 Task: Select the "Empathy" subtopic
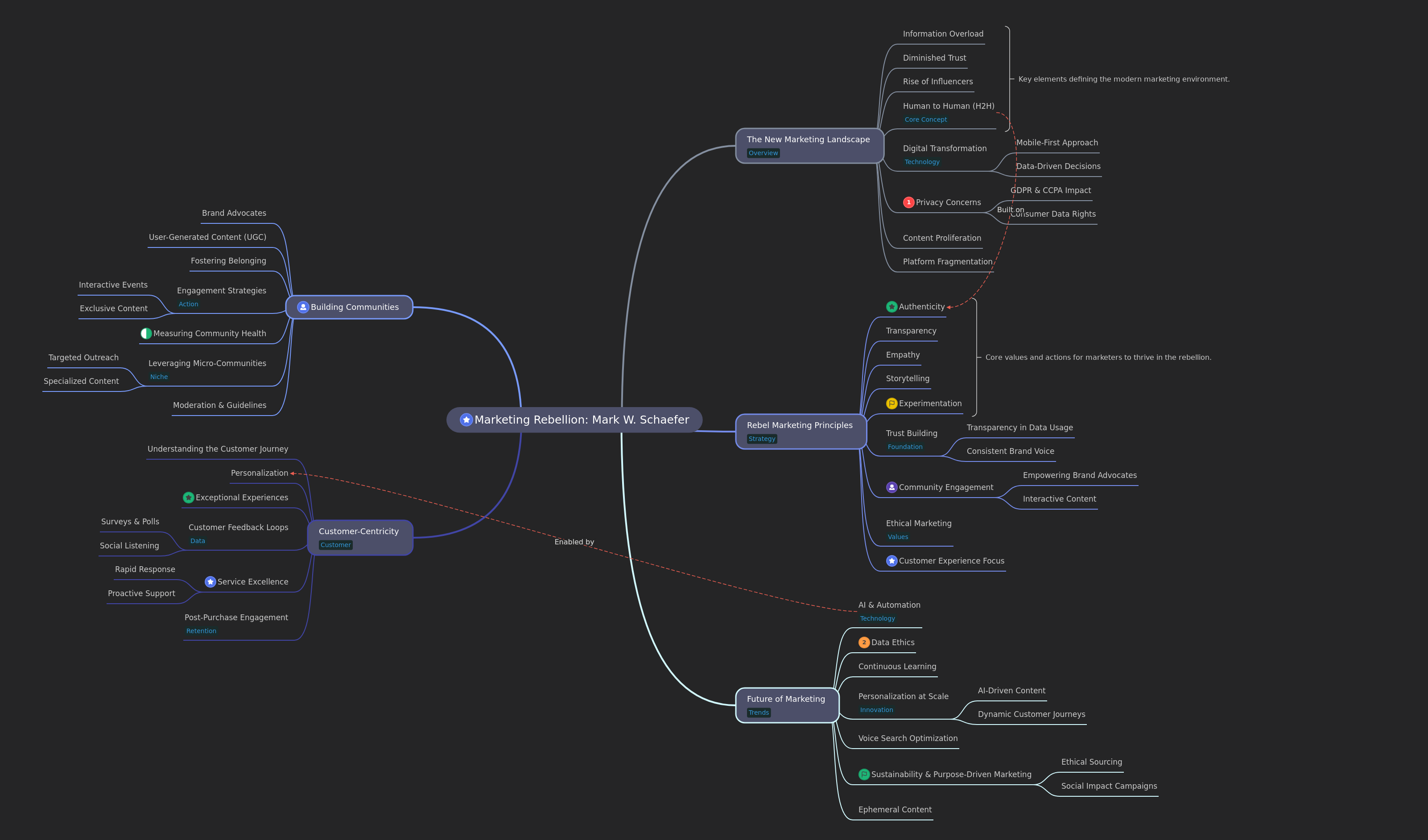903,354
